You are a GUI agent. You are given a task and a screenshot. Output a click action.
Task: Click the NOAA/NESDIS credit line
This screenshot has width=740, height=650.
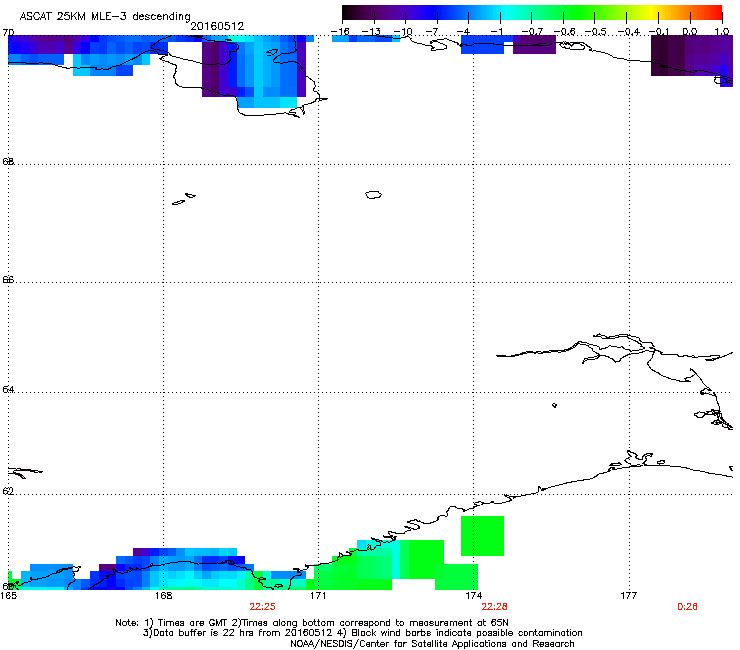432,644
